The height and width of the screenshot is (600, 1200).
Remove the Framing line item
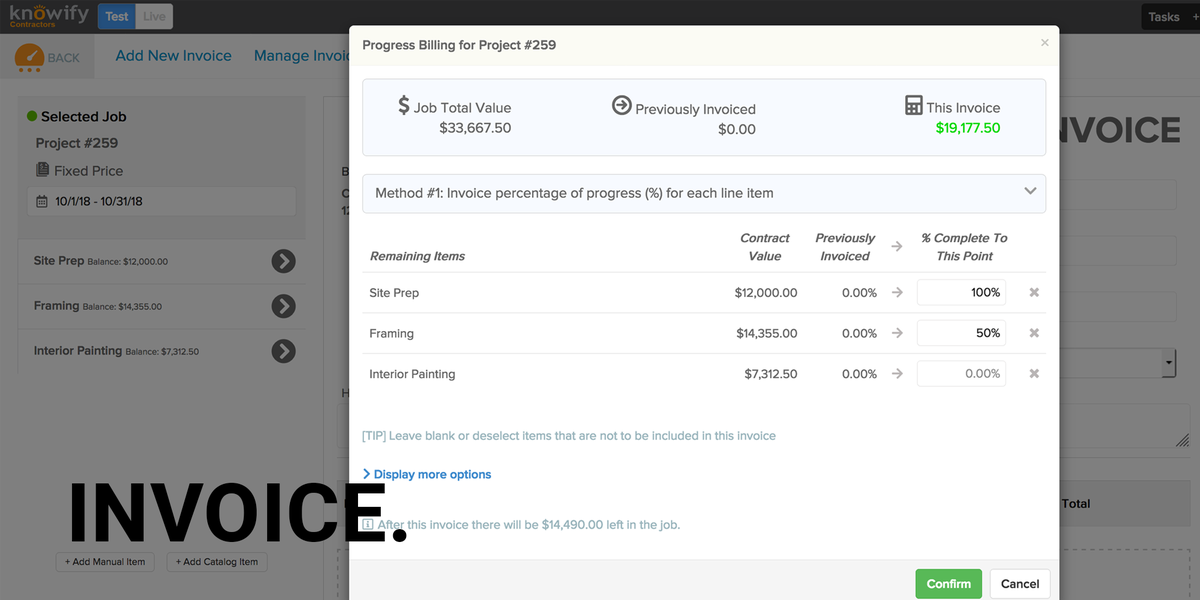tap(1034, 333)
